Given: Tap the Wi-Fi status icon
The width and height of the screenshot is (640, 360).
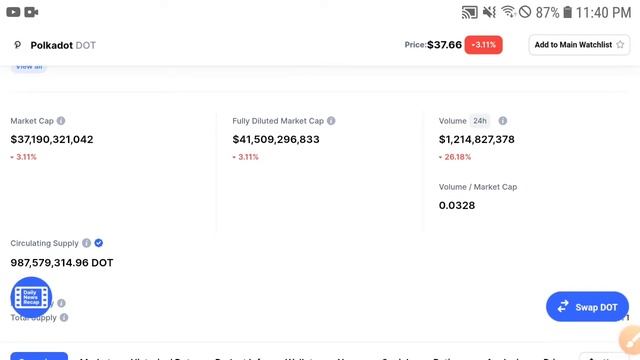Looking at the screenshot, I should [x=508, y=12].
